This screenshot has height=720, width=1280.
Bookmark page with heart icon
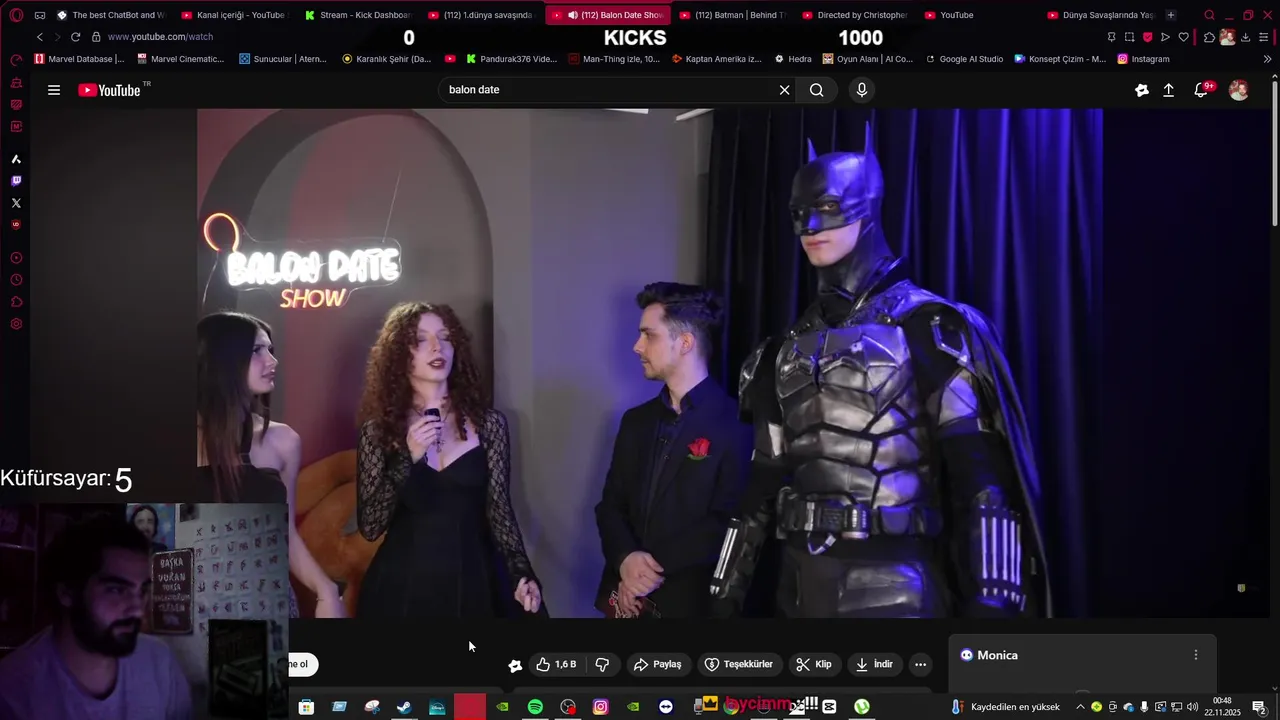pyautogui.click(x=1184, y=37)
